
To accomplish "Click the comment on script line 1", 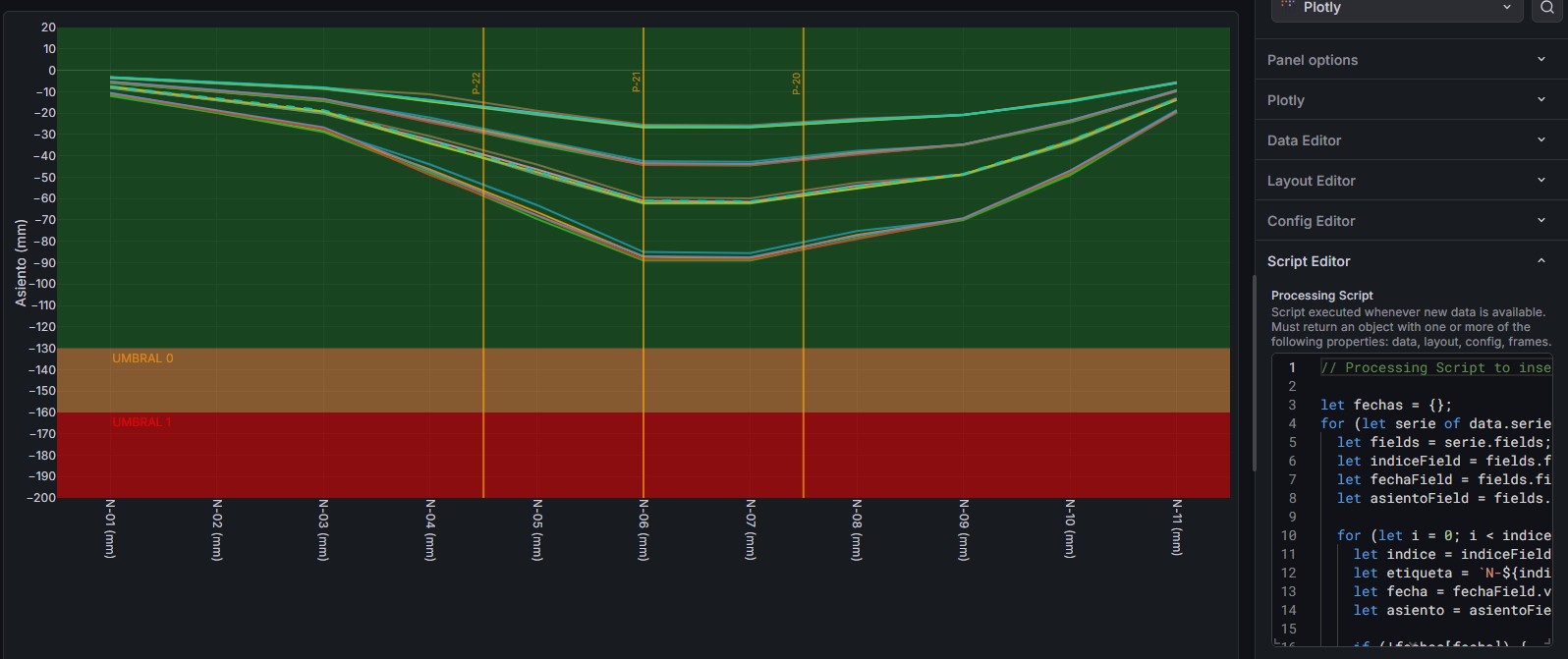I will point(1434,367).
